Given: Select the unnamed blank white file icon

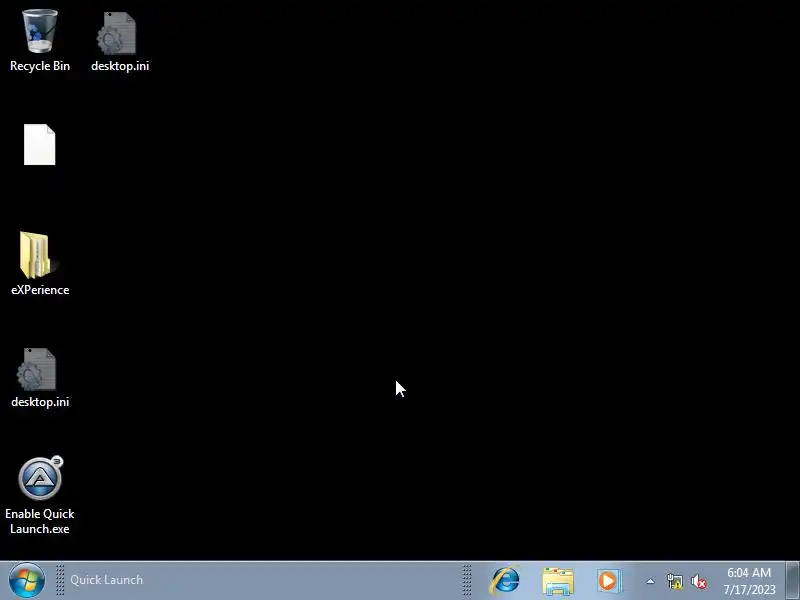Looking at the screenshot, I should [39, 144].
